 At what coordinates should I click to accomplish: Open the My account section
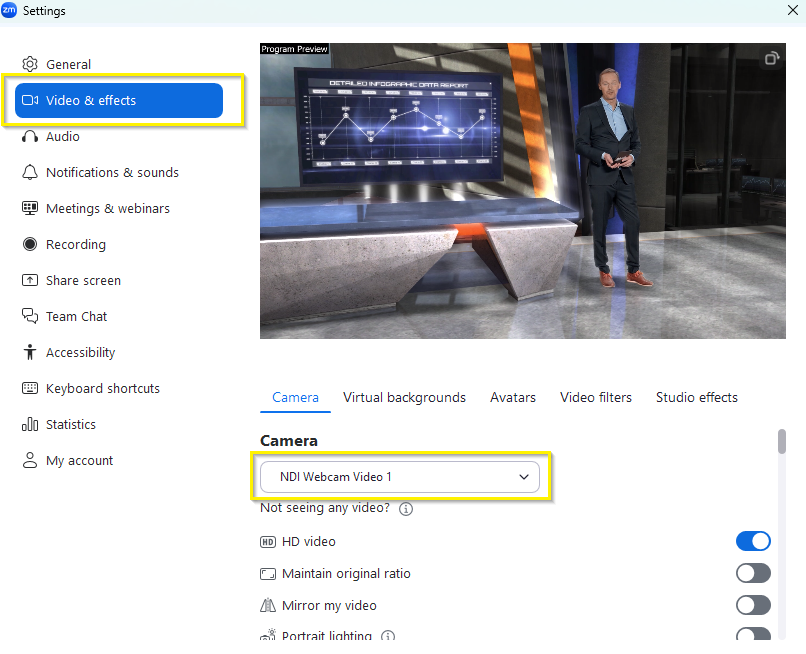[79, 460]
